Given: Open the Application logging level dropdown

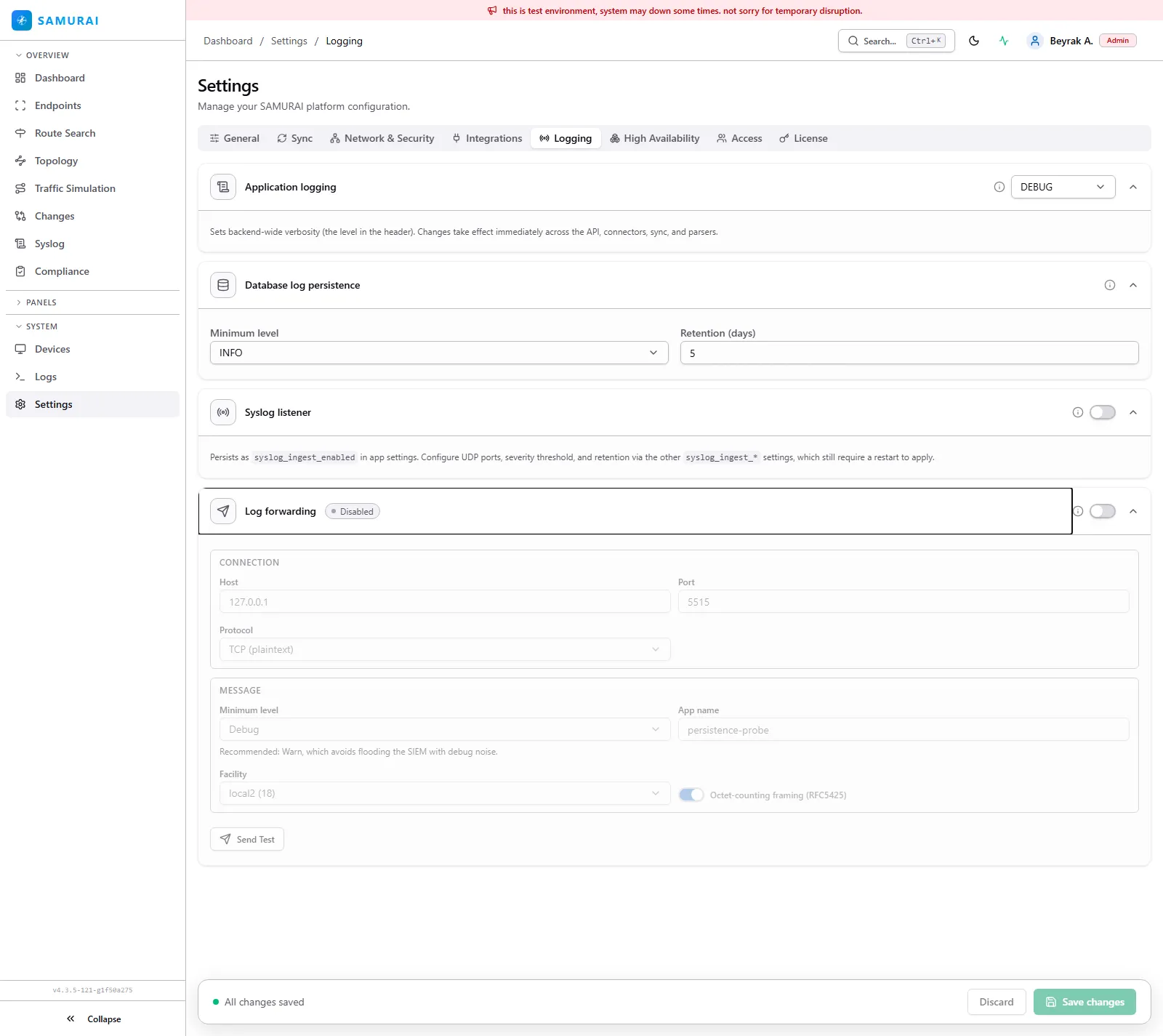Looking at the screenshot, I should point(1063,187).
